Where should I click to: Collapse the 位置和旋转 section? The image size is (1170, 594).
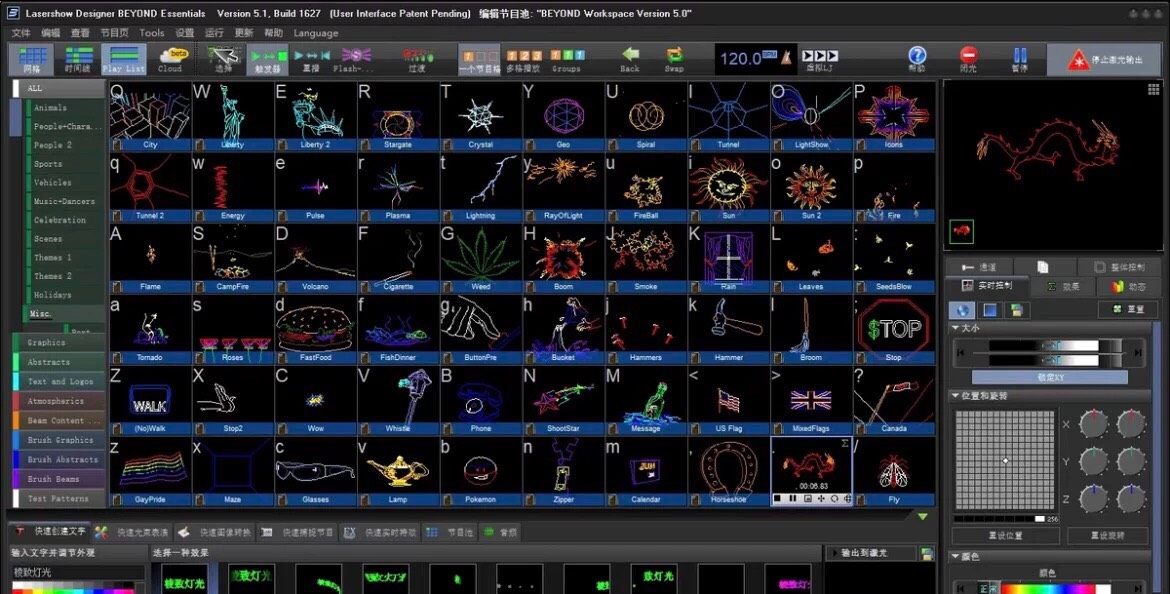click(x=956, y=396)
